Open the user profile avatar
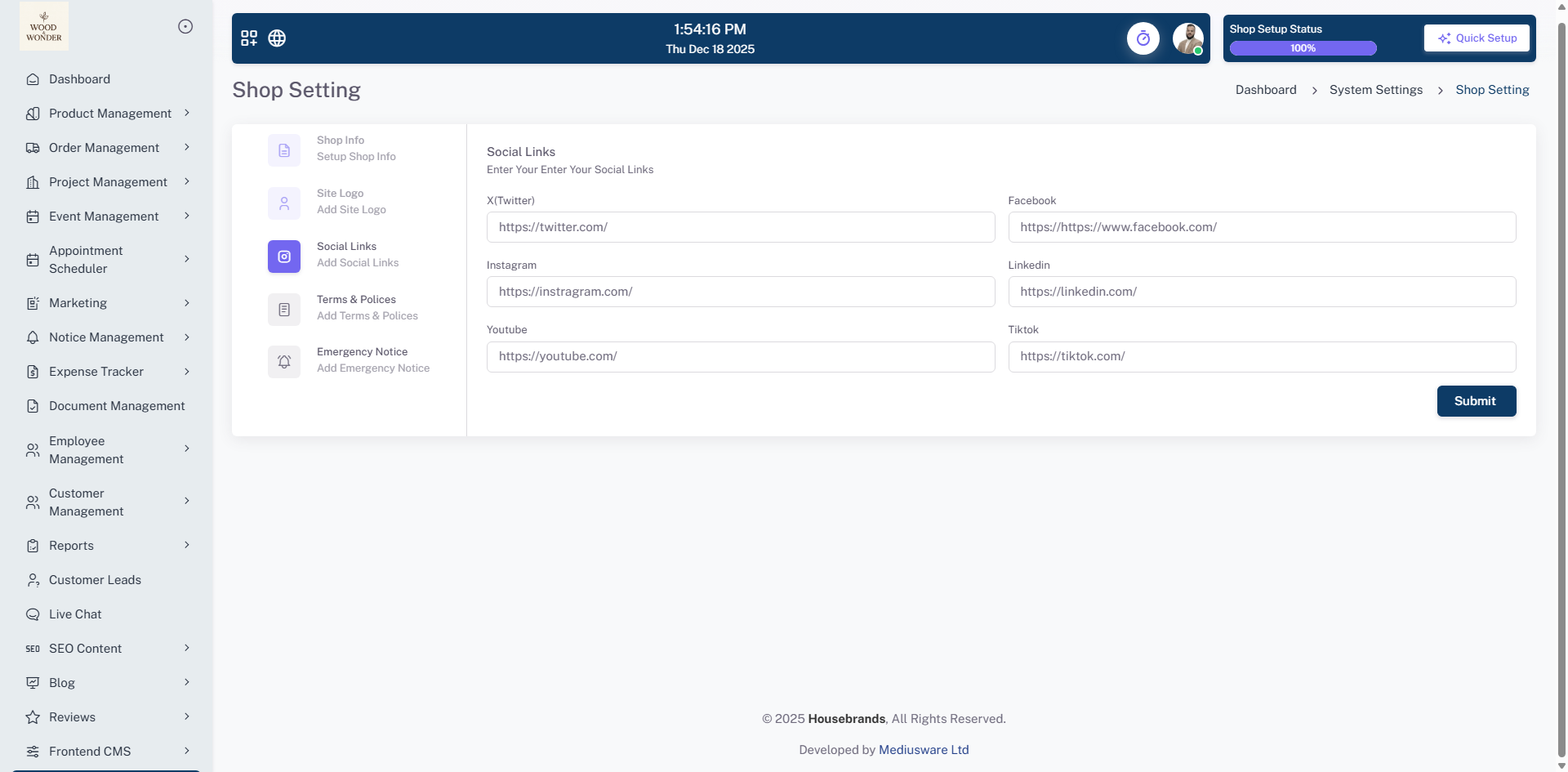The height and width of the screenshot is (772, 1568). [1187, 38]
